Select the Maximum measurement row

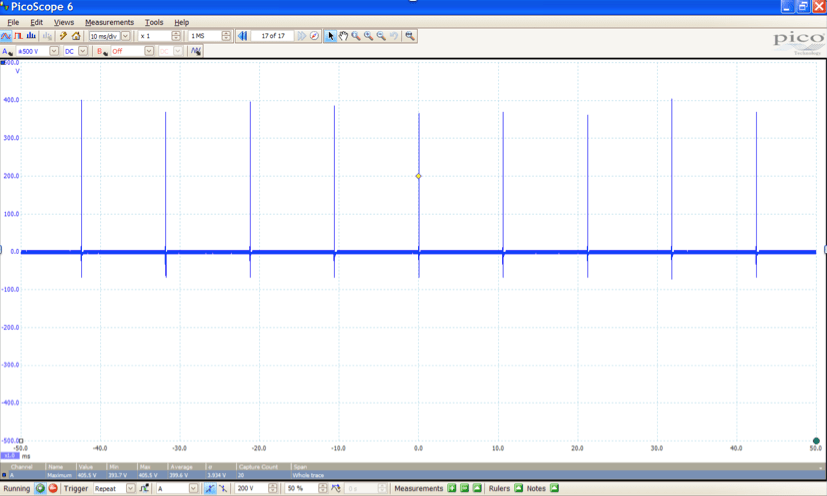(x=413, y=475)
